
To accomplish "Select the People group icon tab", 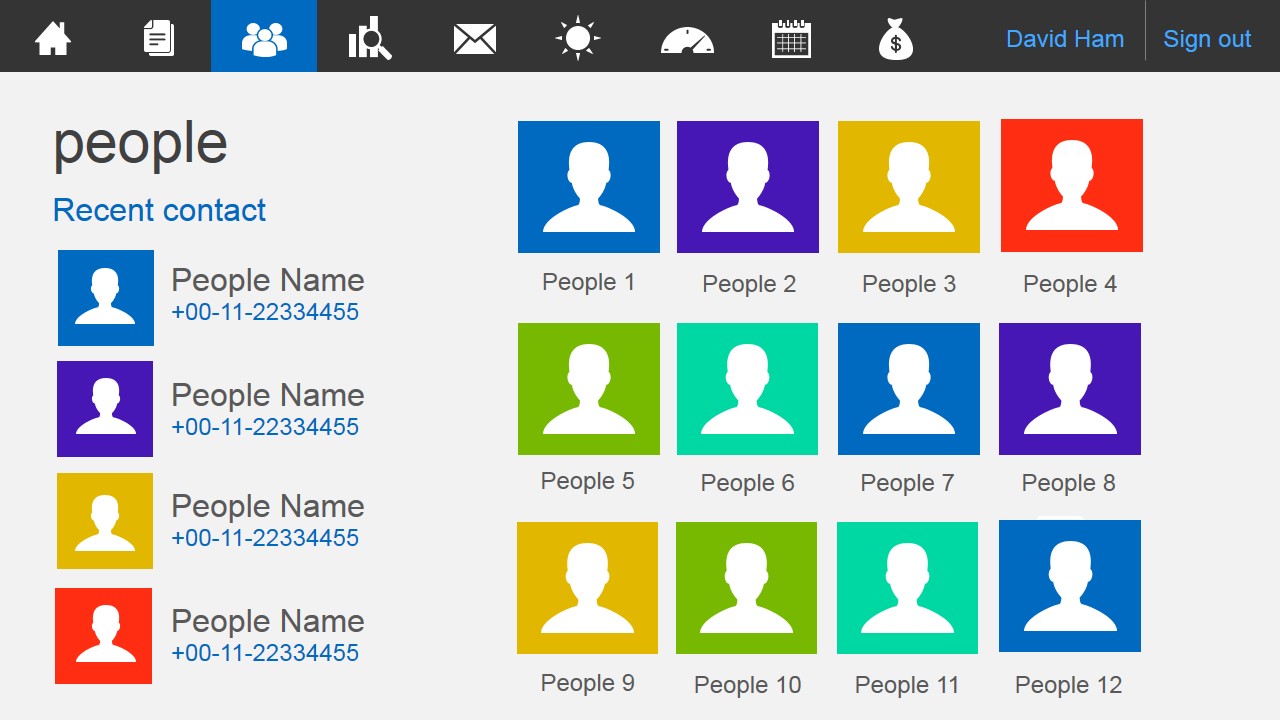I will click(264, 36).
